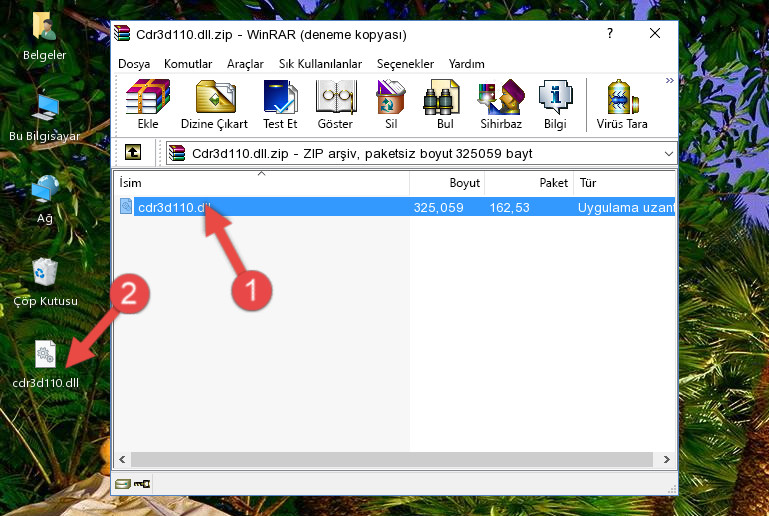Sort files by Paket column

(x=529, y=183)
